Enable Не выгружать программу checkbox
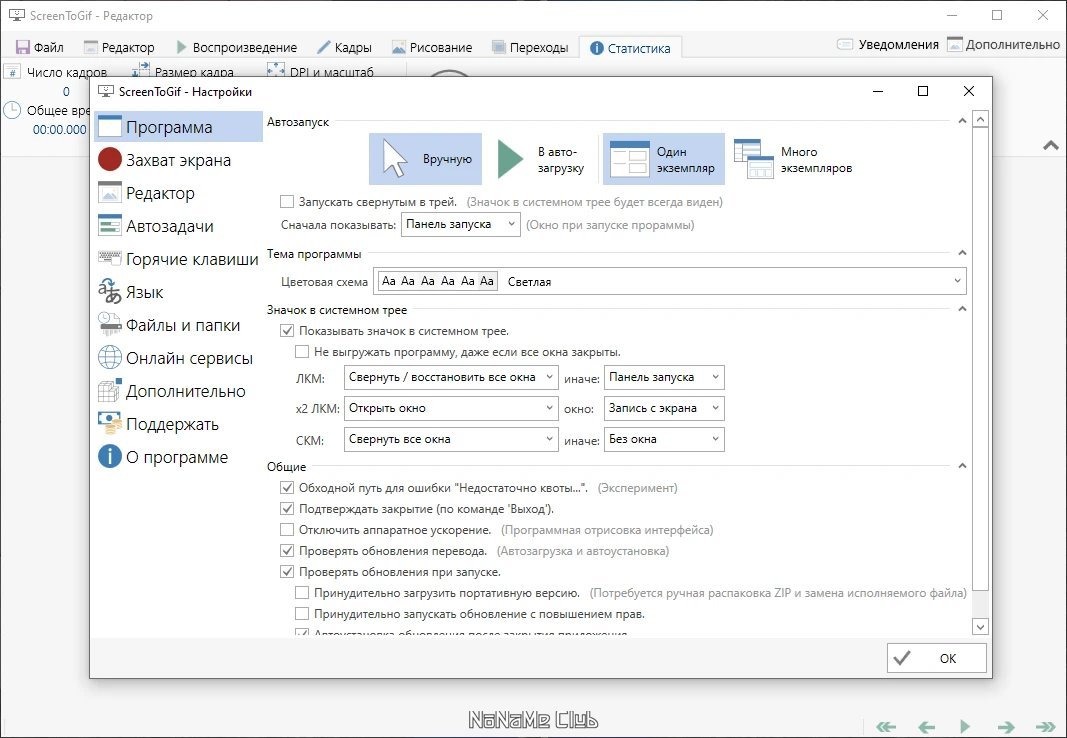 pyautogui.click(x=301, y=352)
